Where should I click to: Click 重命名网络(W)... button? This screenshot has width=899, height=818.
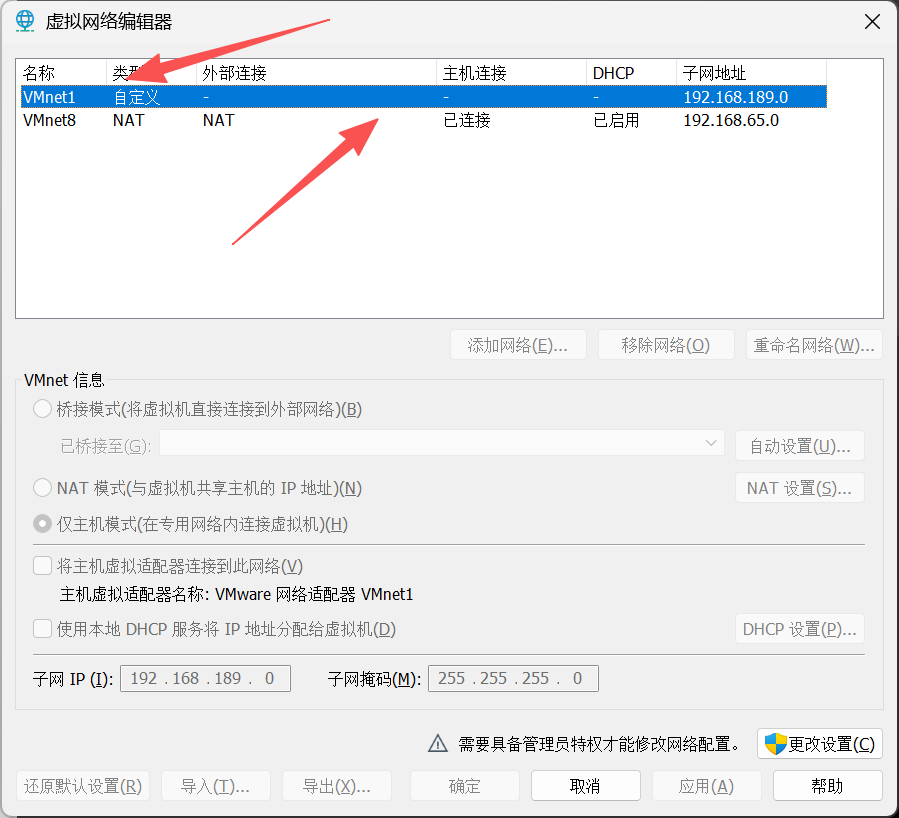pos(814,345)
